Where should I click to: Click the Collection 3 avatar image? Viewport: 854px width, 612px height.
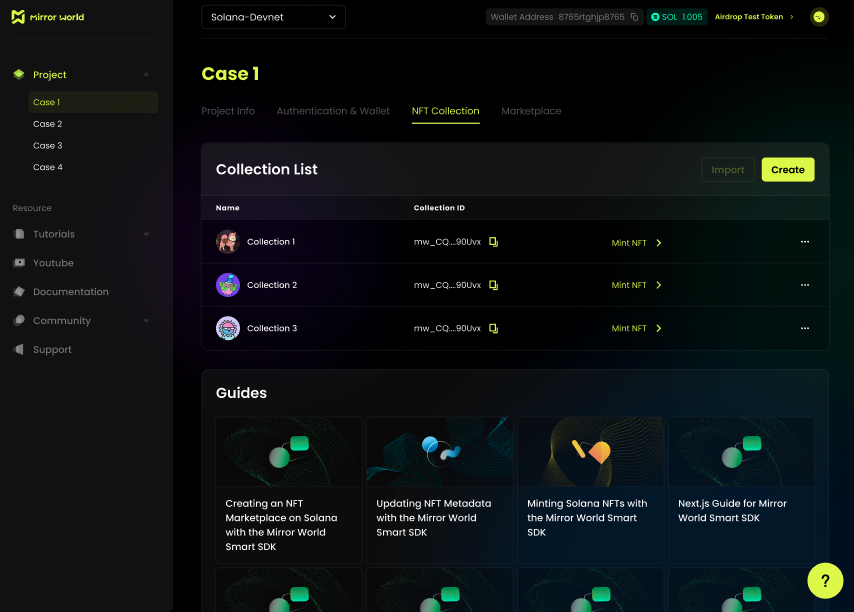[x=228, y=328]
